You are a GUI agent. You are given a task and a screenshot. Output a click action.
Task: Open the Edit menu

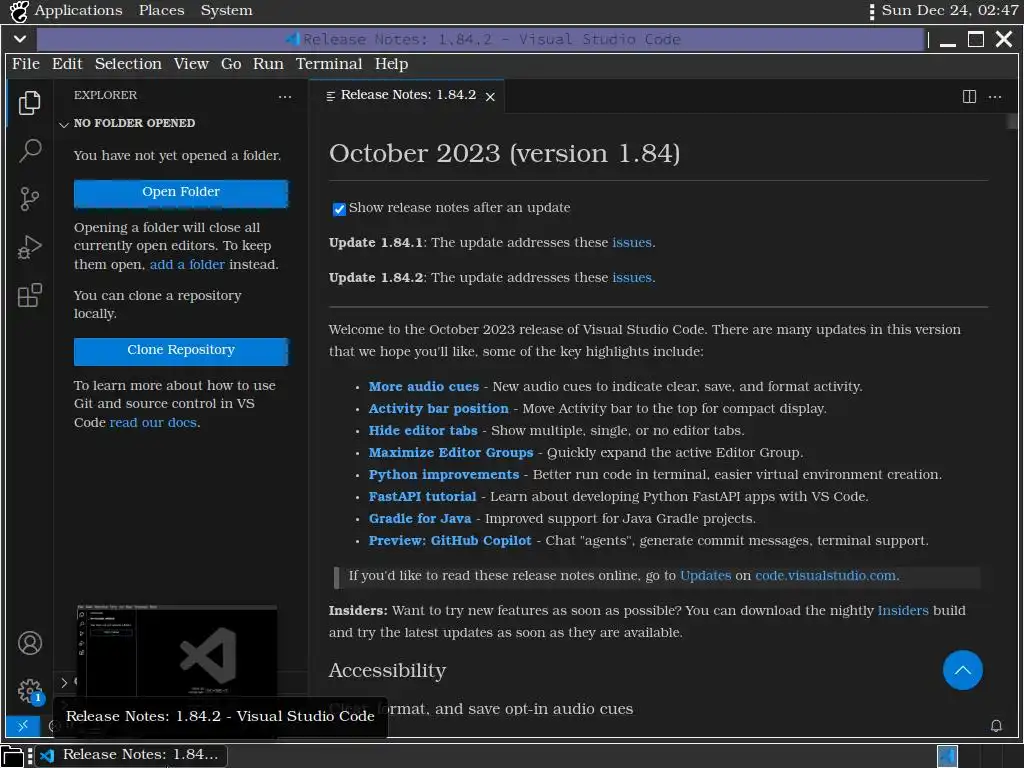click(x=67, y=64)
